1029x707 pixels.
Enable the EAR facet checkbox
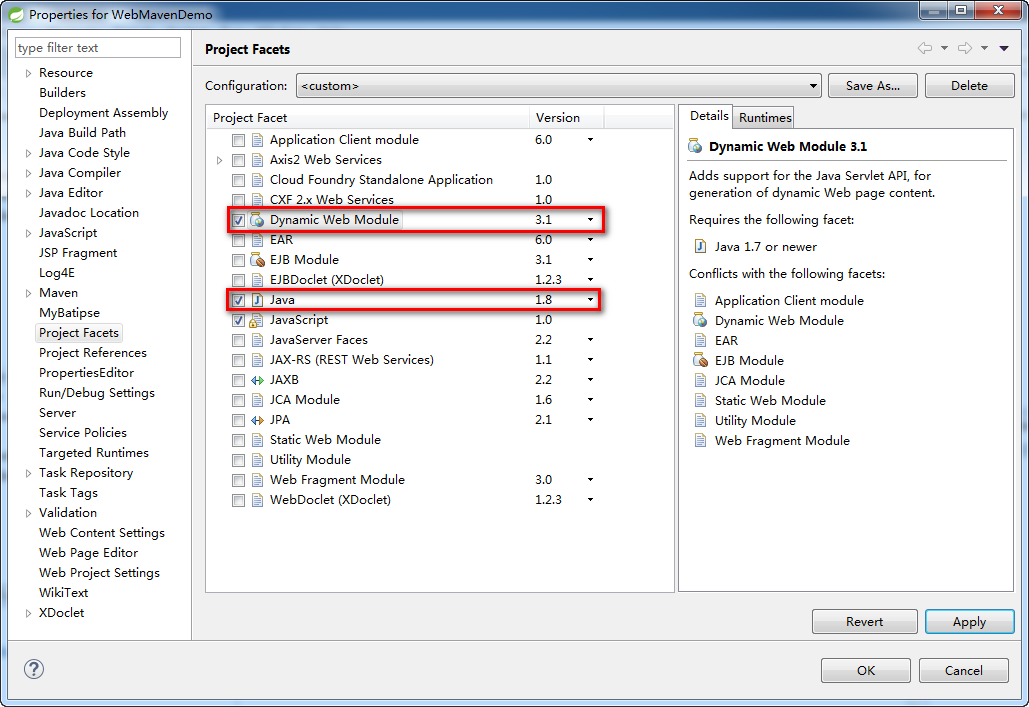click(x=238, y=240)
